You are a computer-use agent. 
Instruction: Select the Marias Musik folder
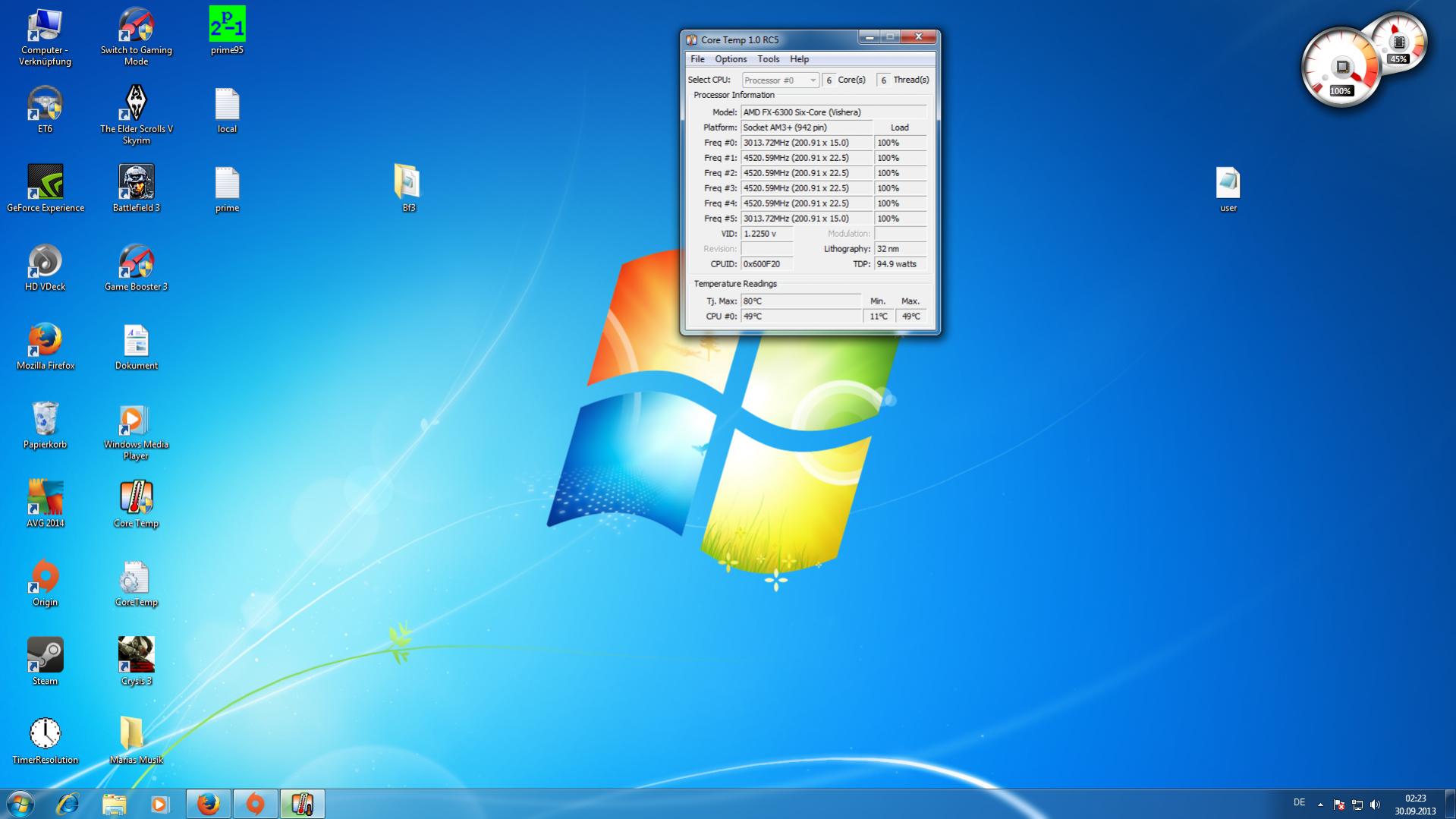pos(136,741)
